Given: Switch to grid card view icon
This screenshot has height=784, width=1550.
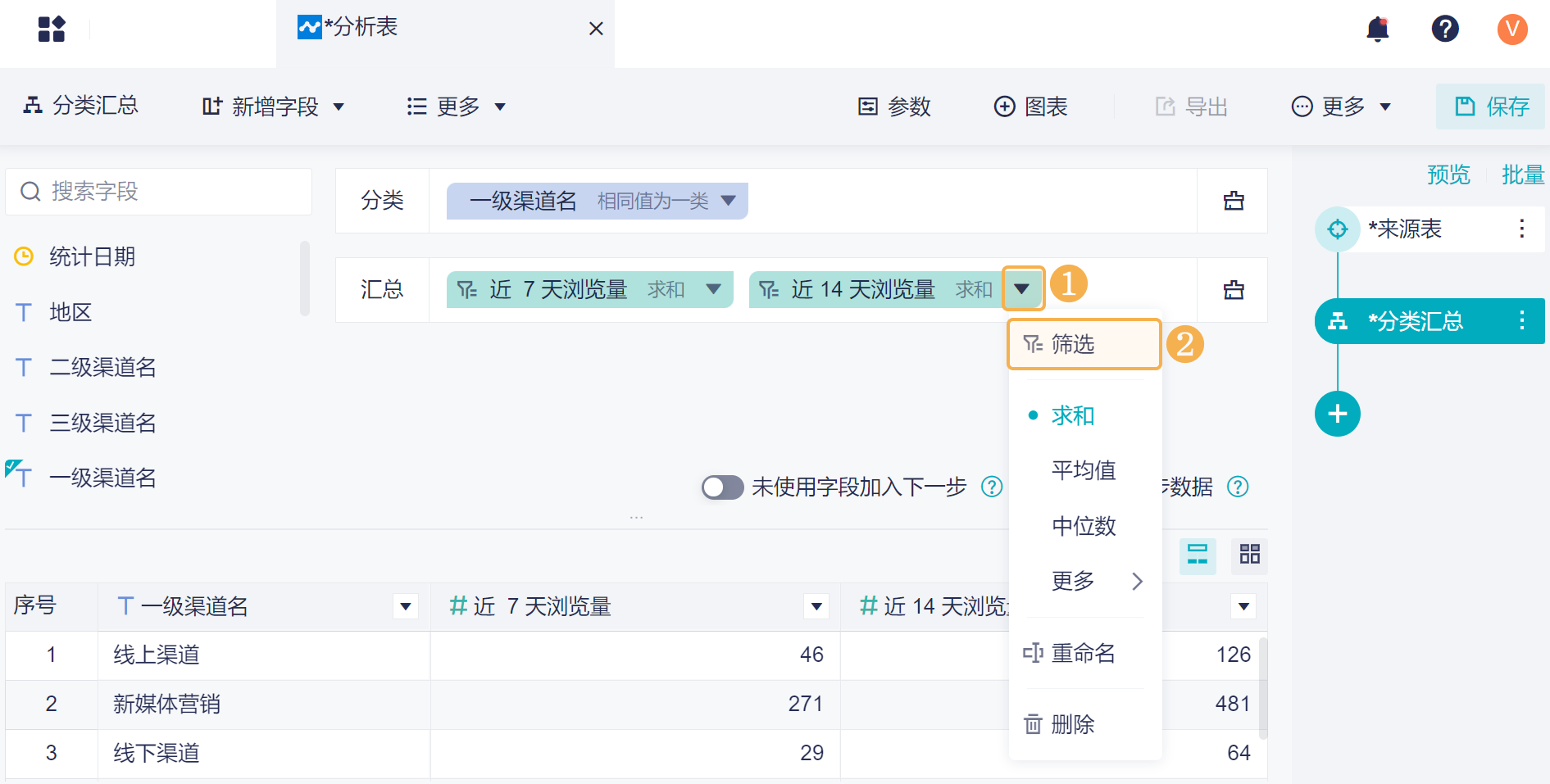Looking at the screenshot, I should (x=1249, y=555).
